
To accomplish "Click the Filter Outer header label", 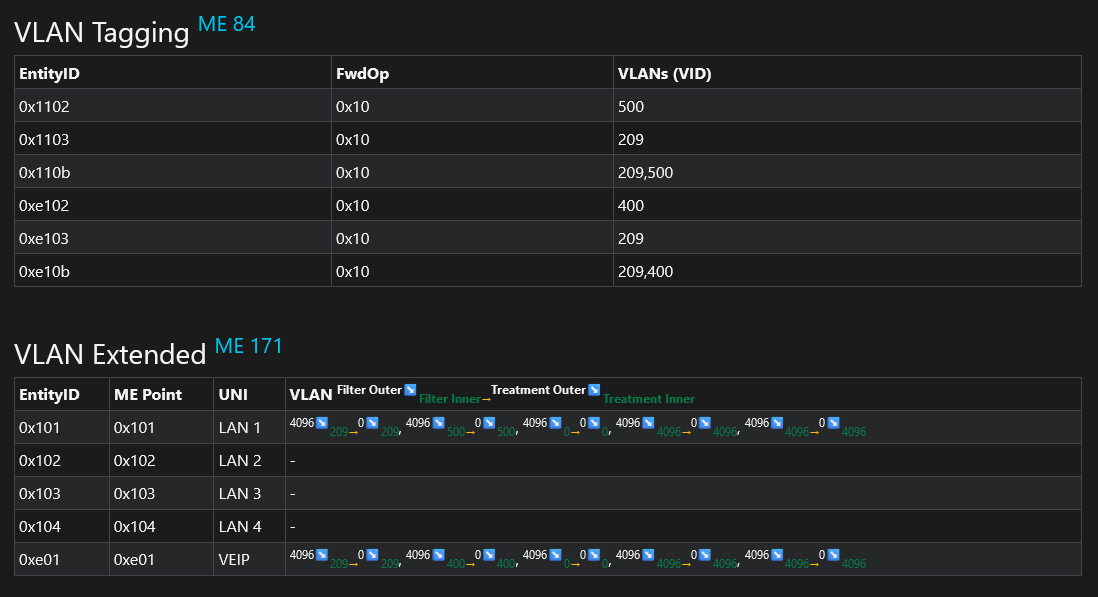I will (369, 390).
